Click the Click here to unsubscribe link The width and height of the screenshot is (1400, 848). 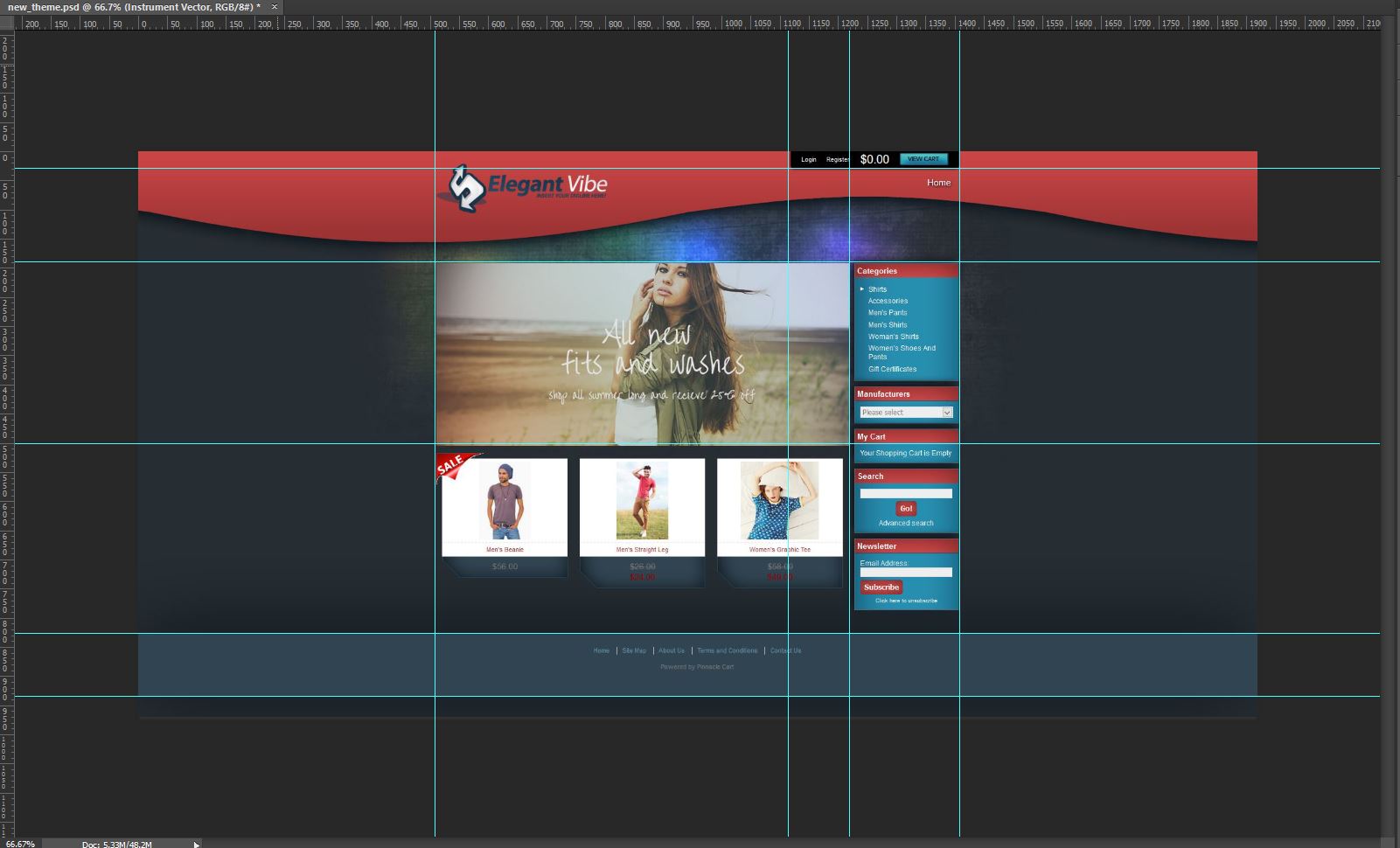click(x=906, y=601)
